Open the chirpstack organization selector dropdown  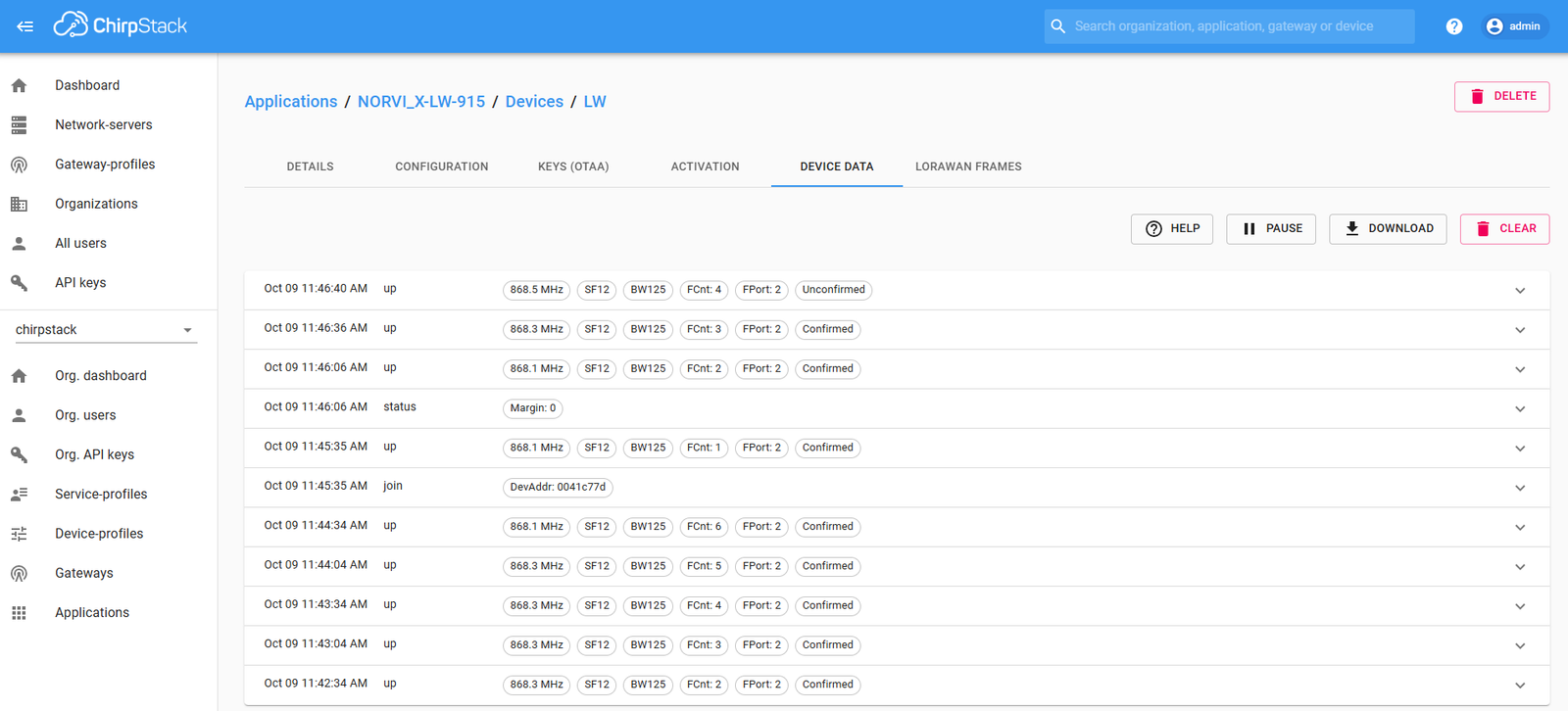coord(106,330)
